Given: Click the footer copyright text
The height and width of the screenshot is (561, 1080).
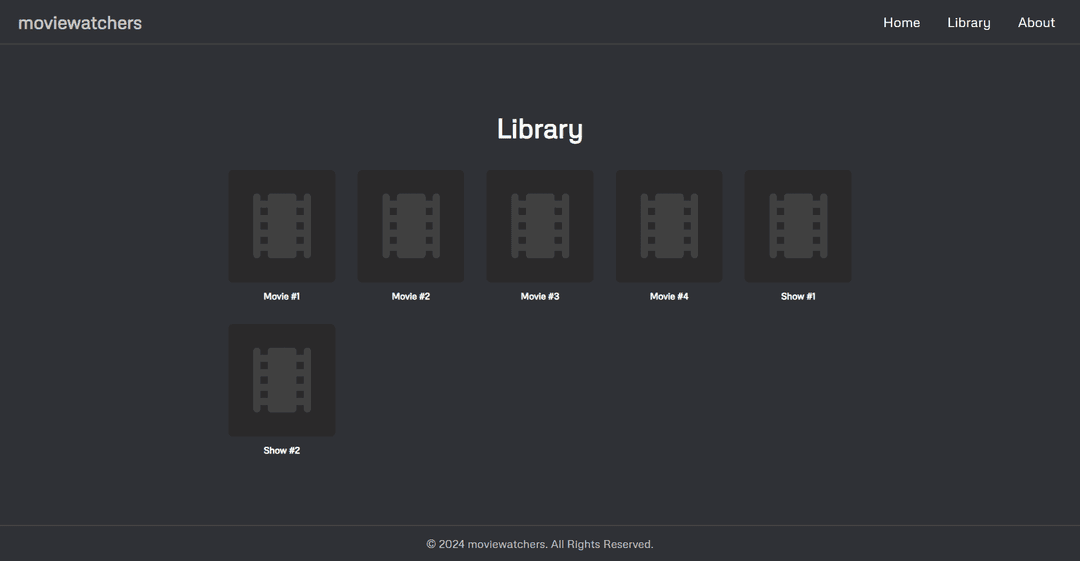Looking at the screenshot, I should coord(540,544).
